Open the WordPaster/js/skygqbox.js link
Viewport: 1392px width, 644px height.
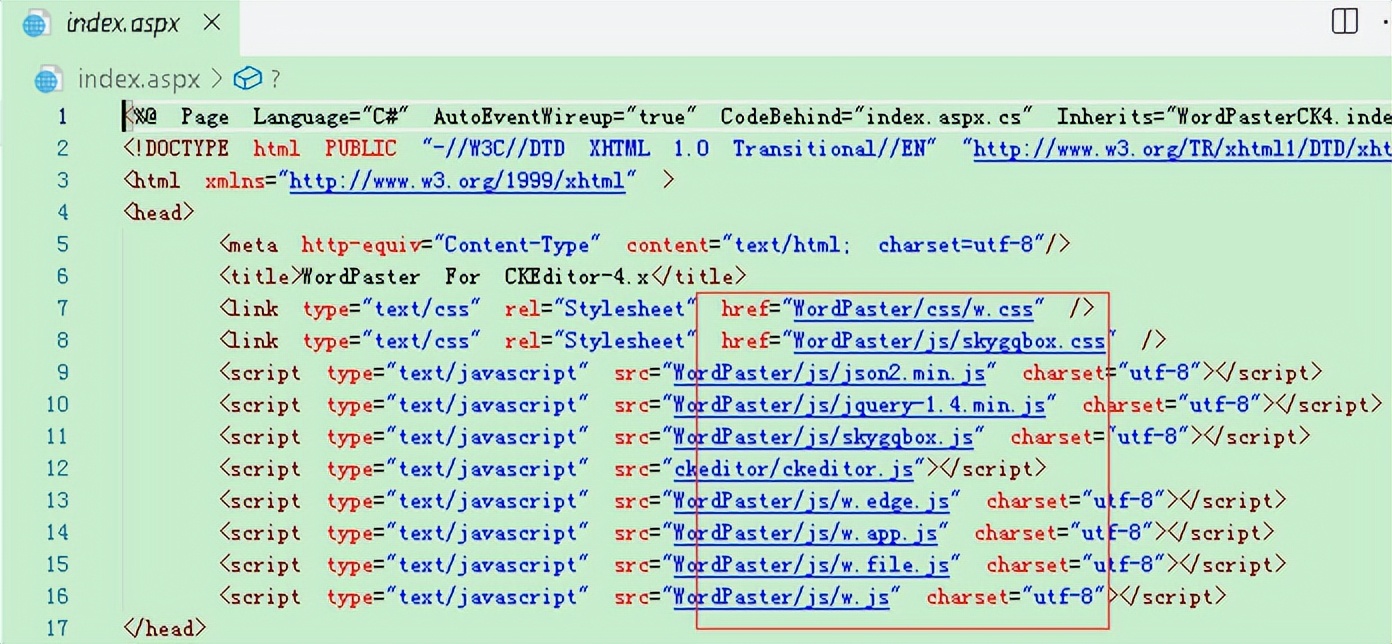point(823,437)
